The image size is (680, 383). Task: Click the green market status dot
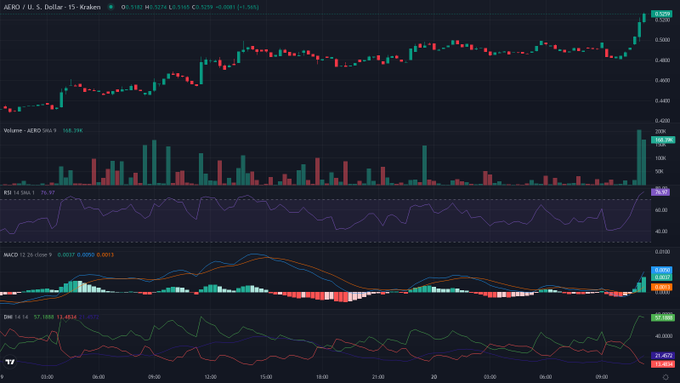point(111,7)
